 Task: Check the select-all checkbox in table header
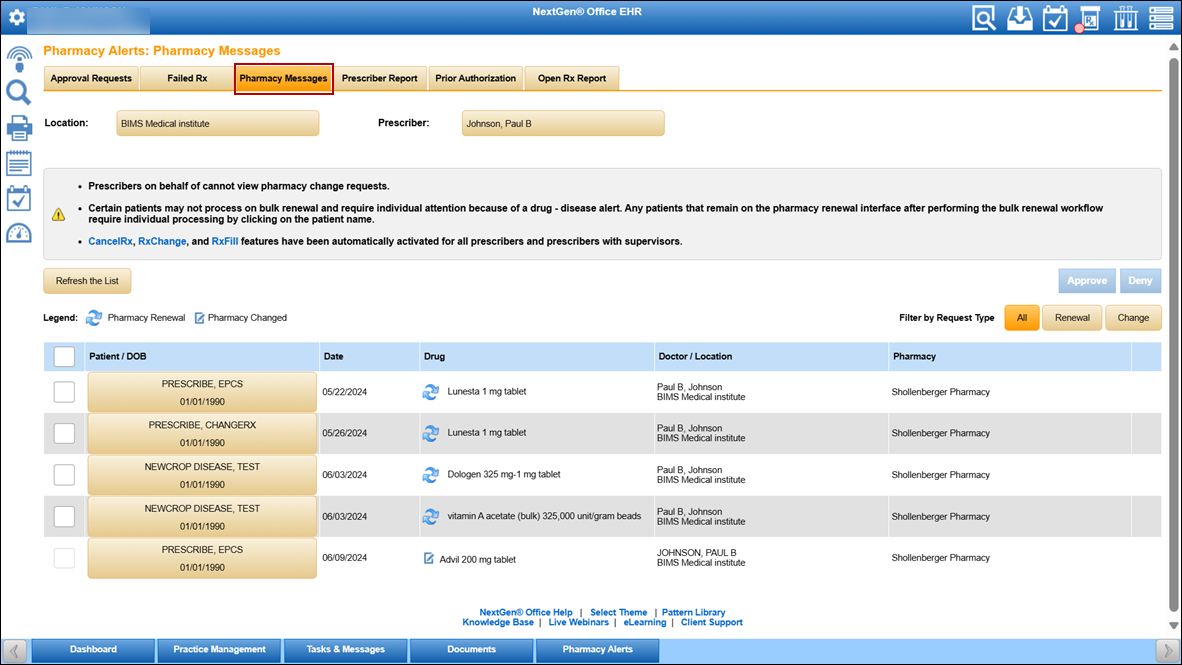click(64, 356)
